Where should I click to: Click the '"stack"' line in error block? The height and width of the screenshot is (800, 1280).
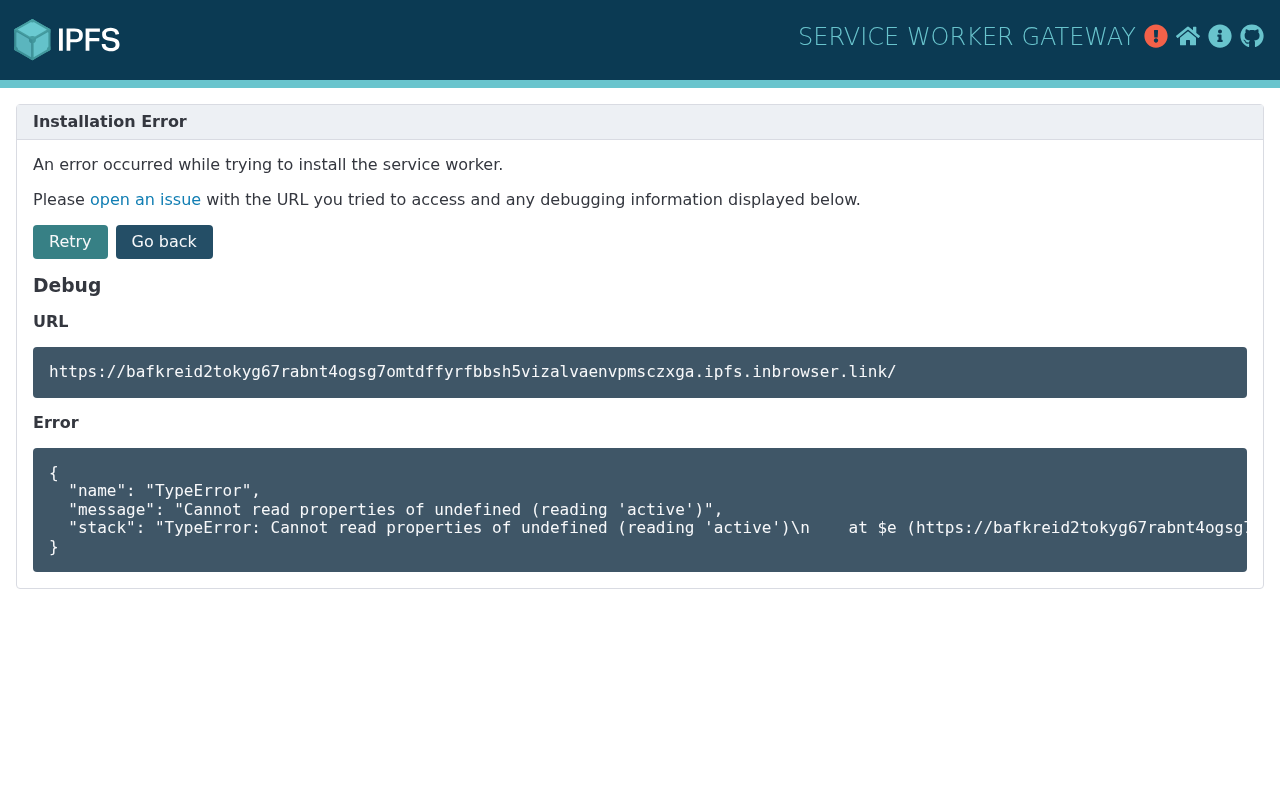coord(657,528)
